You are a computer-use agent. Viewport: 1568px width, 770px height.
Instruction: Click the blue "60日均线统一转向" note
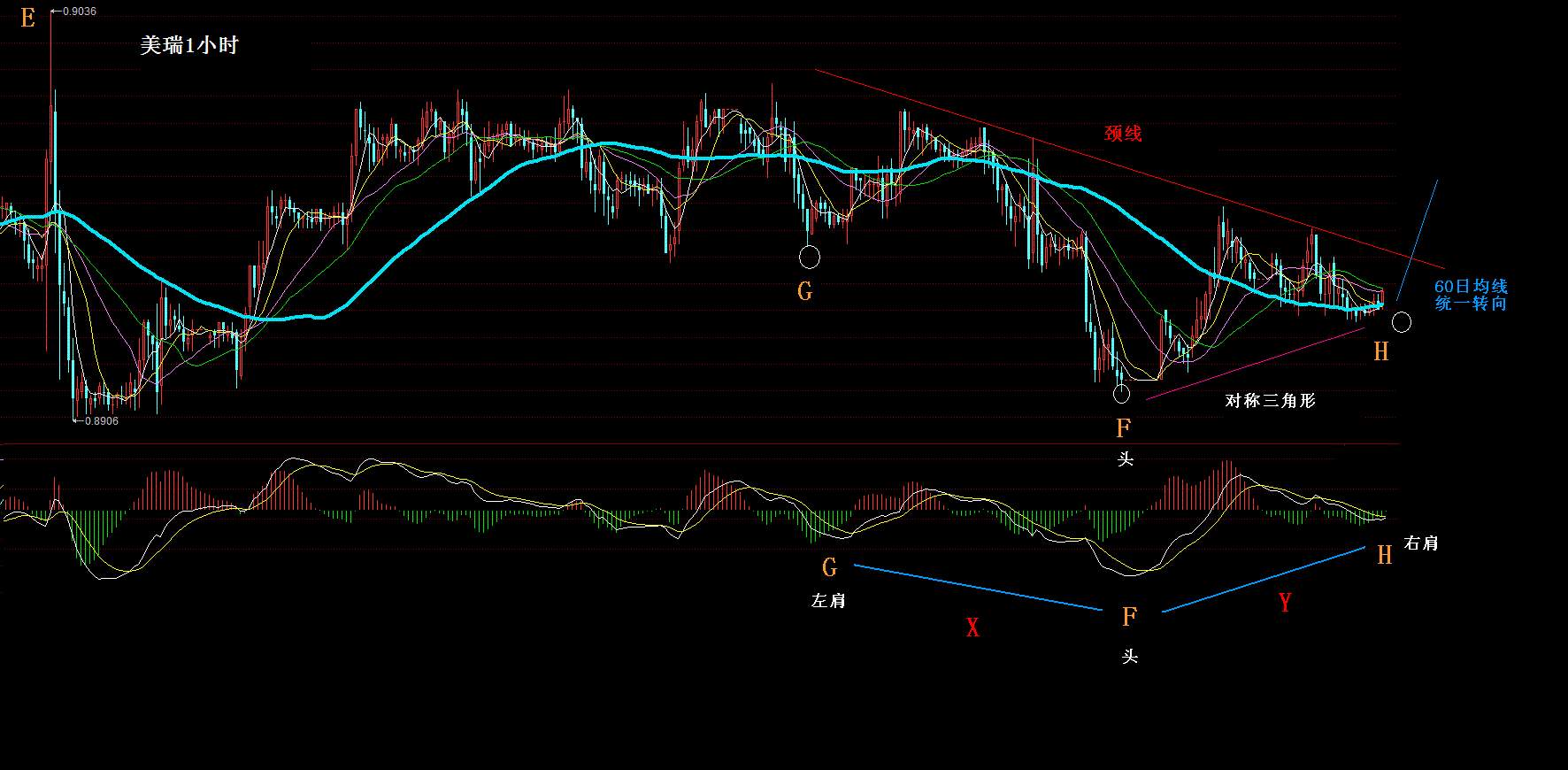[x=1471, y=295]
